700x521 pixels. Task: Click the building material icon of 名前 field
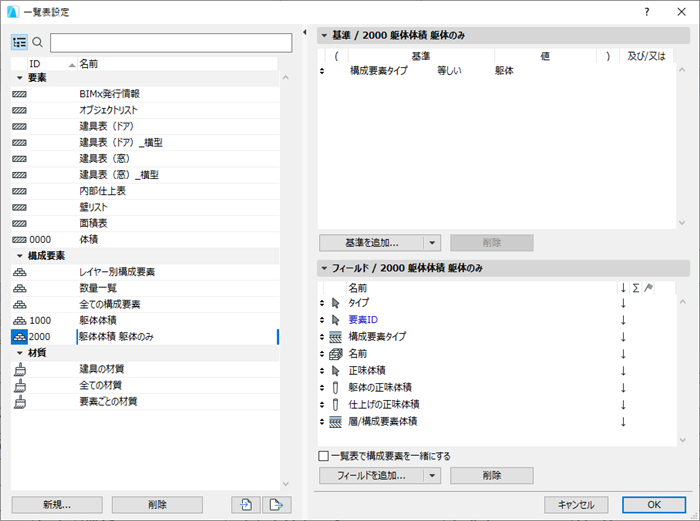335,354
